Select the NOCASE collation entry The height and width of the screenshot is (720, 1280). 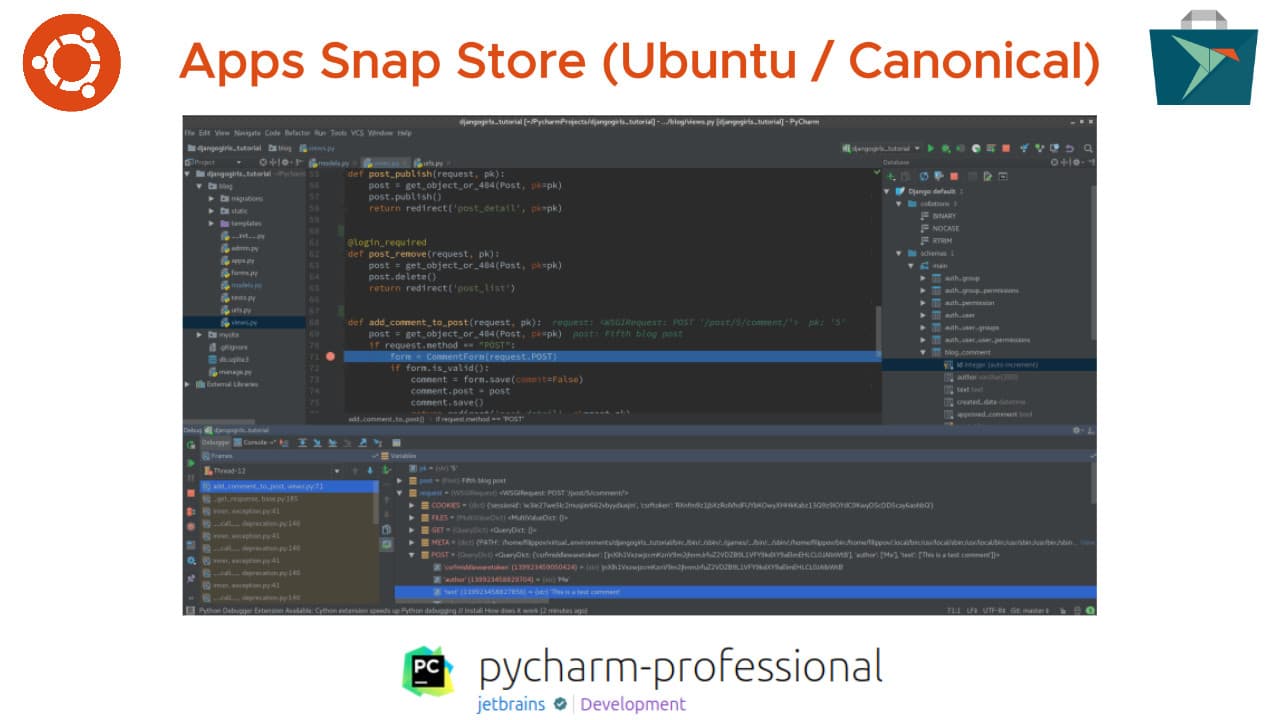point(938,228)
